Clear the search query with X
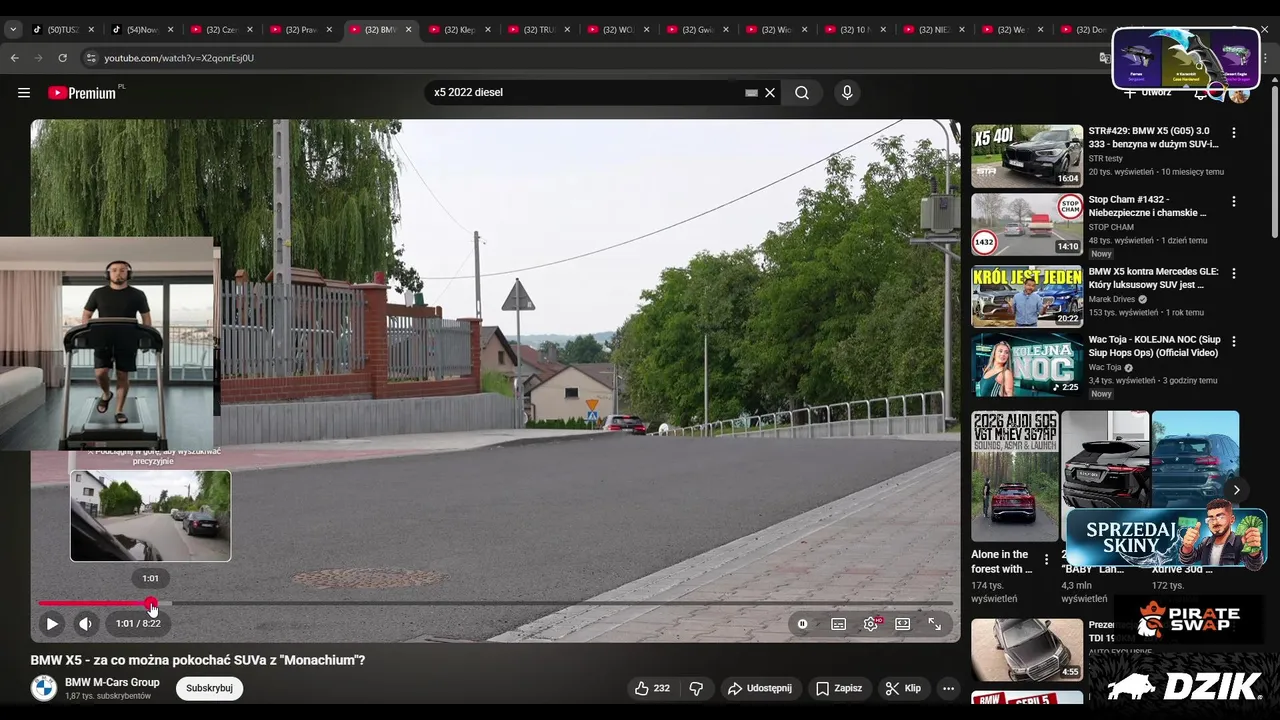 click(770, 93)
